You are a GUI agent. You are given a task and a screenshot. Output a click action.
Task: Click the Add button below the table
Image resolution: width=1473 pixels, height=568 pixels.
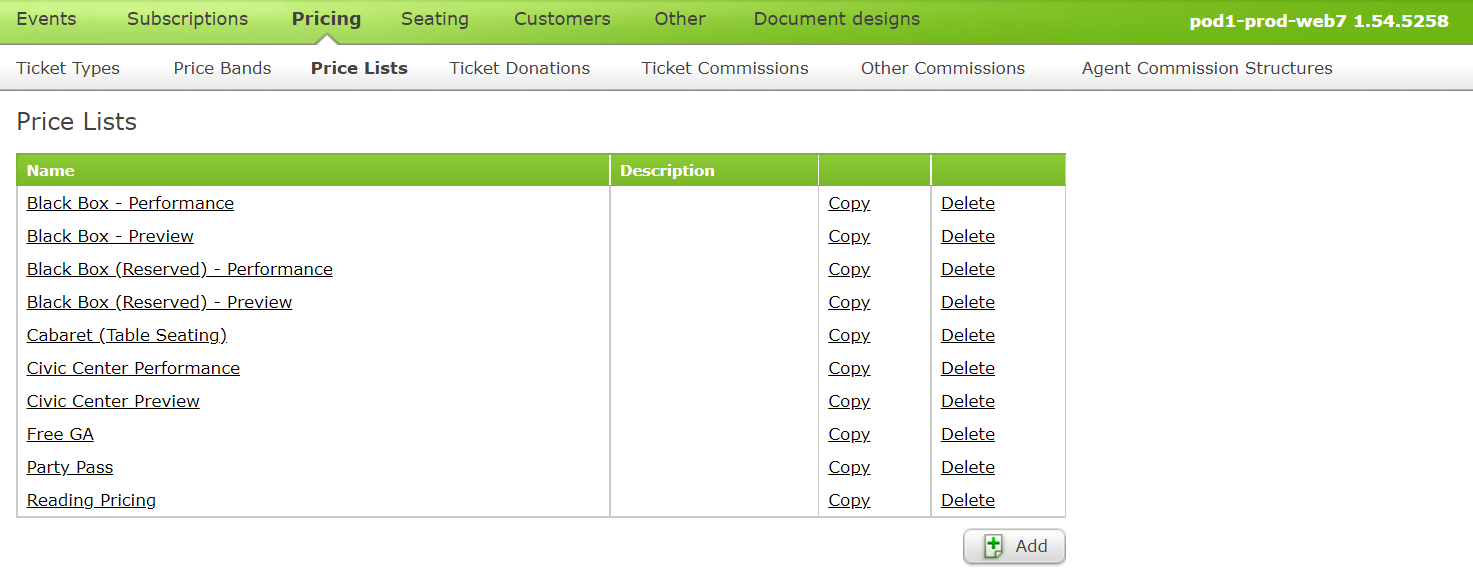coord(1014,546)
